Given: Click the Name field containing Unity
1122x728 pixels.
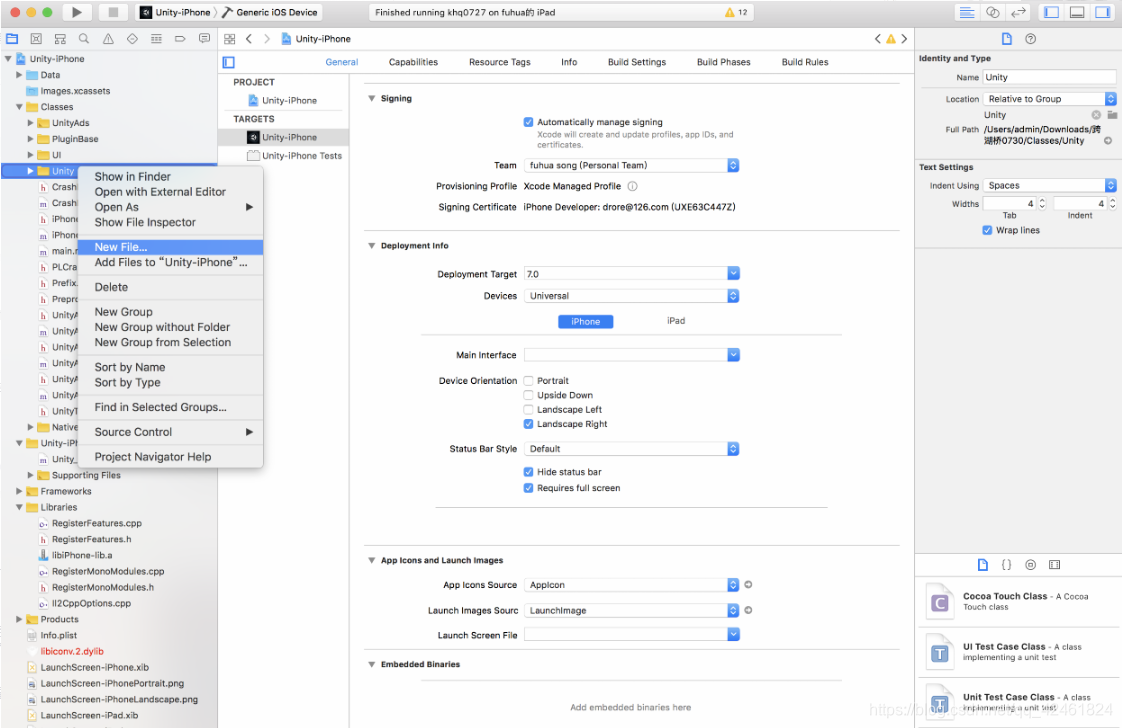Looking at the screenshot, I should 1049,77.
